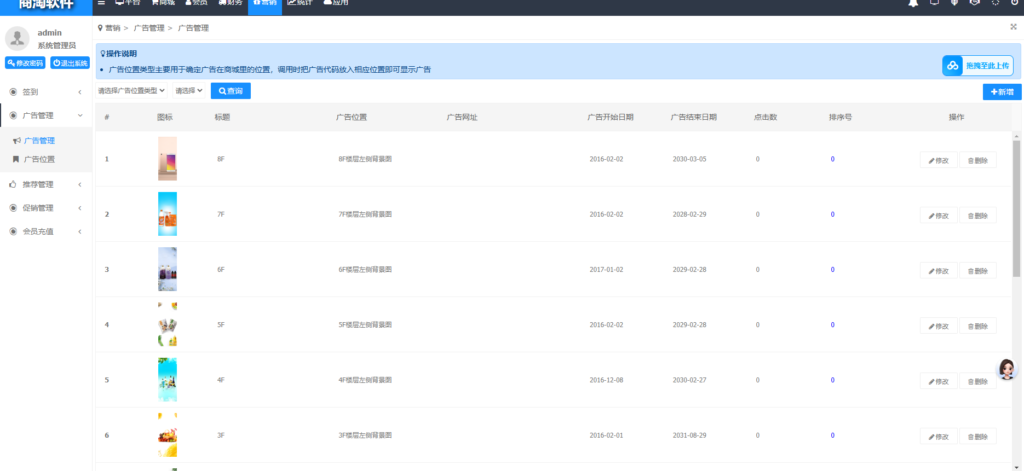Open the 平台 top menu
1024x471 pixels.
pos(128,3)
